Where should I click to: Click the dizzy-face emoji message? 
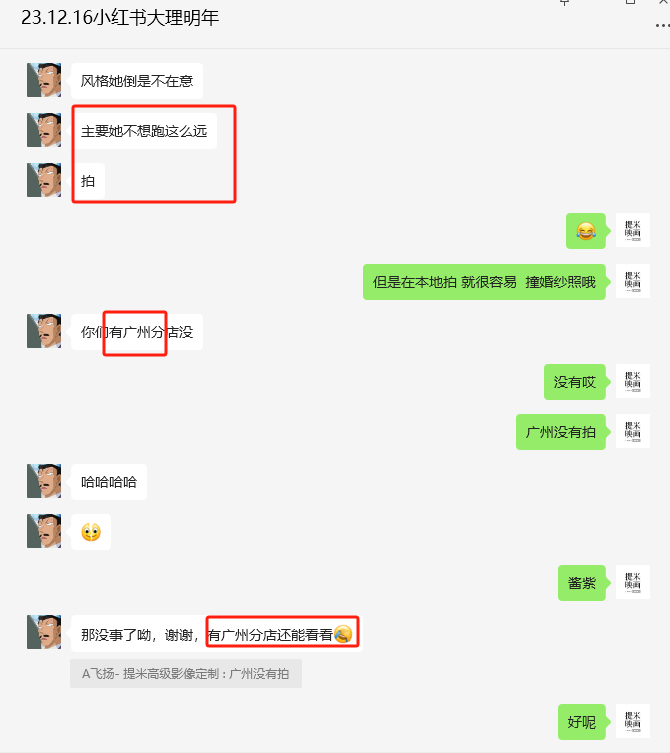tap(91, 532)
